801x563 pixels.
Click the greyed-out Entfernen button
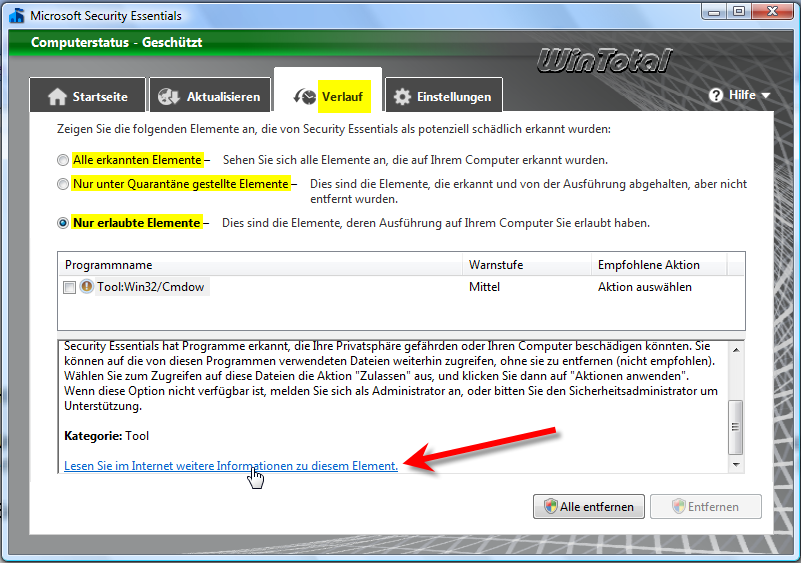tap(705, 506)
